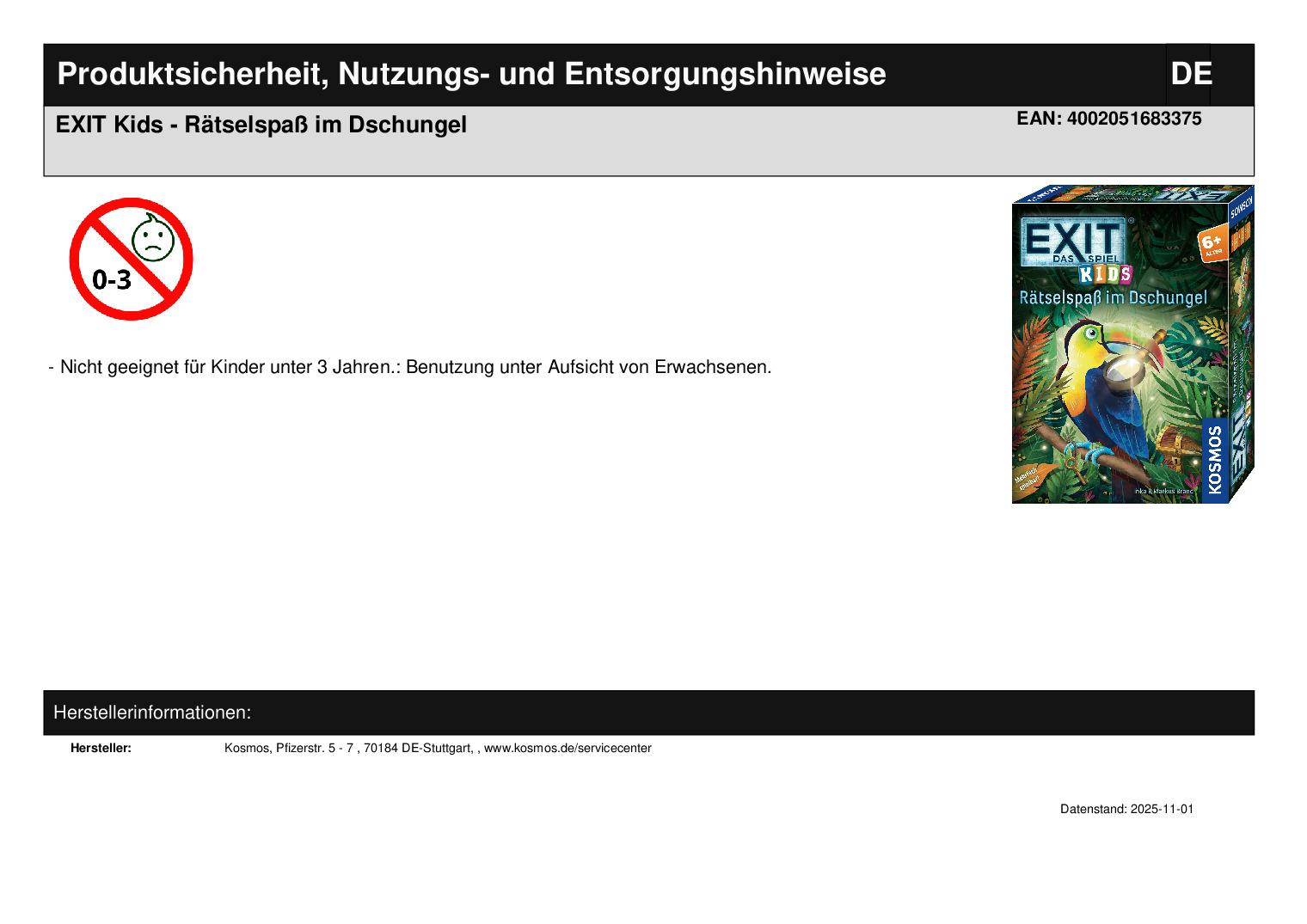Click the red 0-3 age warning symbol
This screenshot has width=1307, height=924.
click(x=131, y=259)
